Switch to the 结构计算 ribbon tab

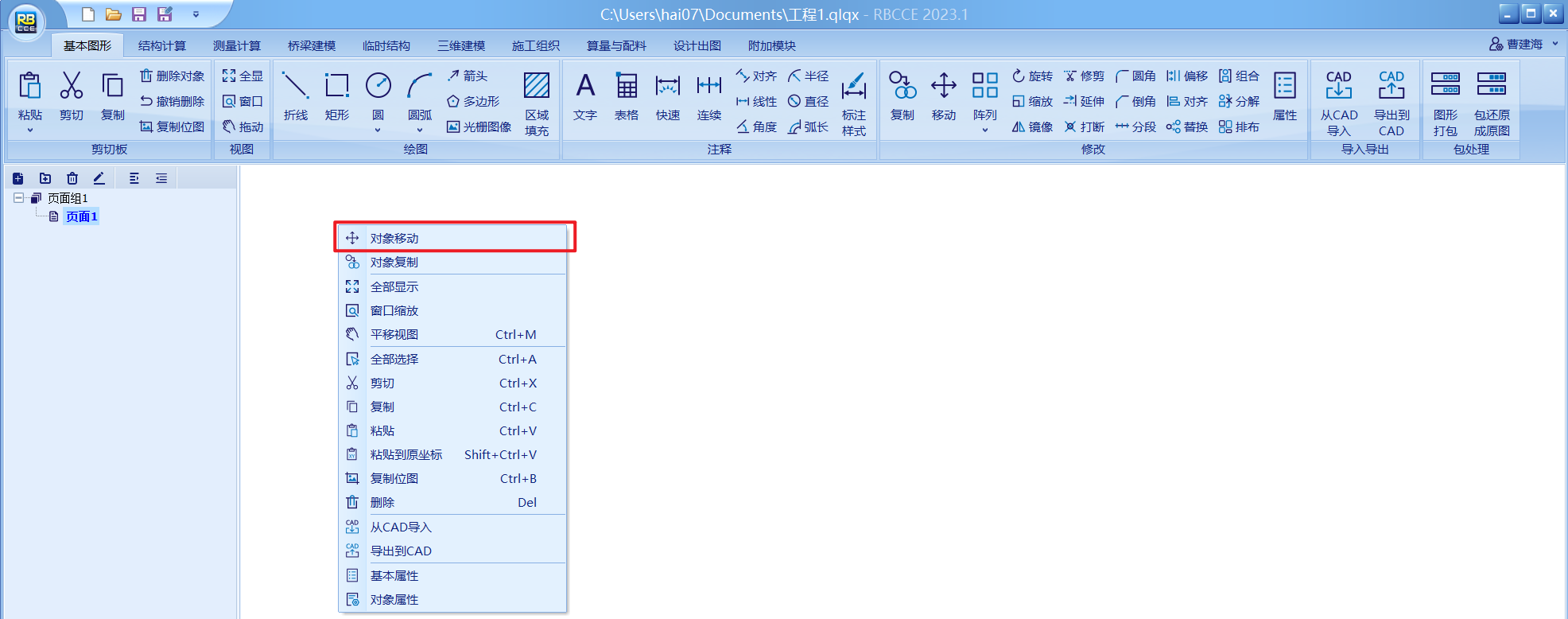point(161,45)
